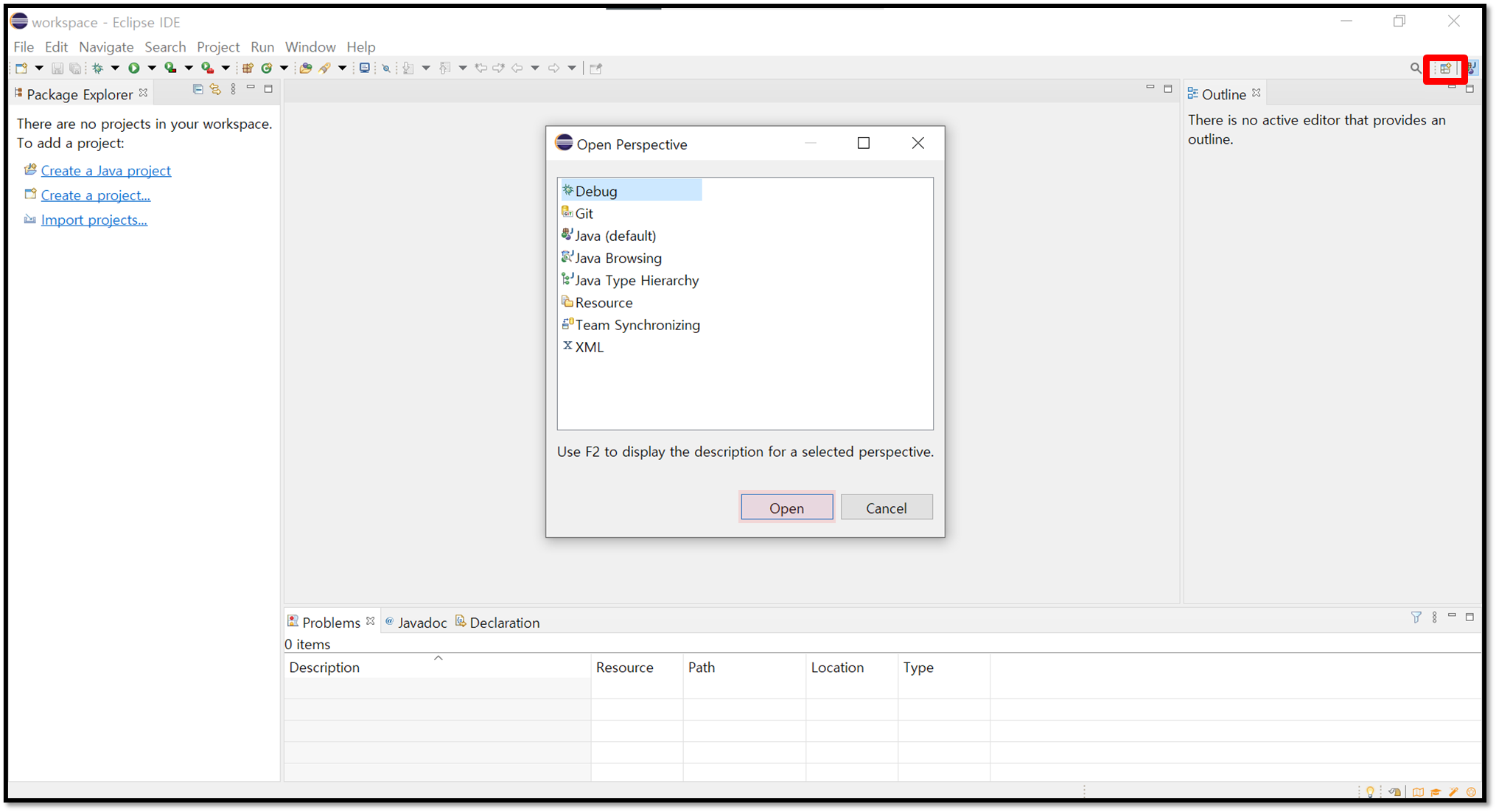
Task: Click the Java perspective button at top right
Action: [1472, 68]
